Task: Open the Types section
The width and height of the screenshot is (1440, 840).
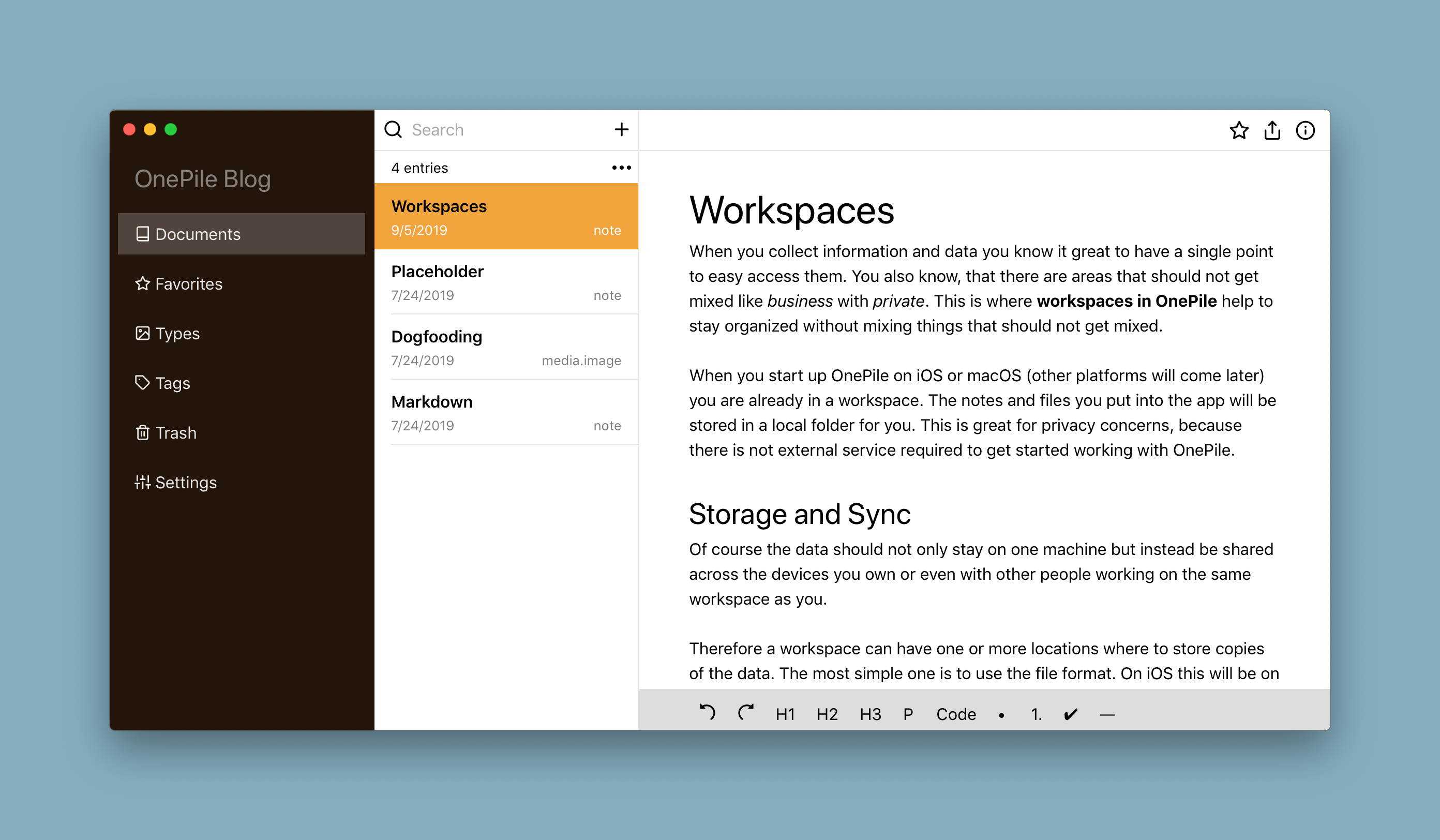Action: point(176,333)
